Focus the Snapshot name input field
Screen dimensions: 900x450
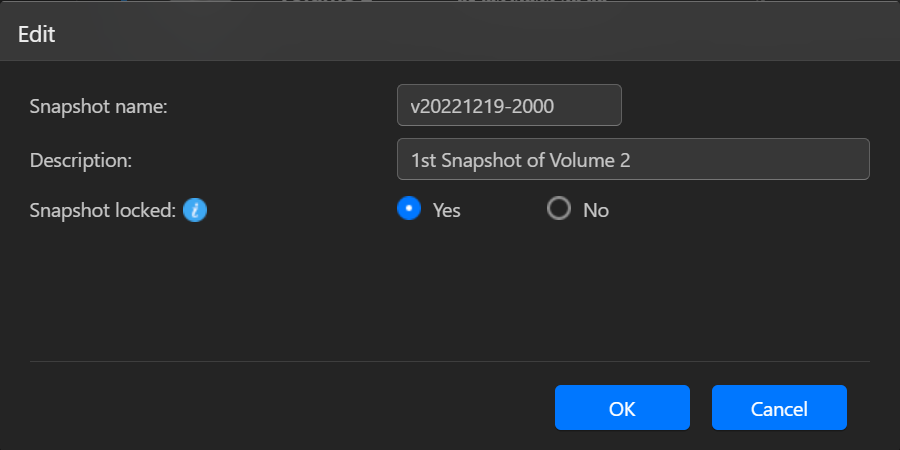pos(509,105)
